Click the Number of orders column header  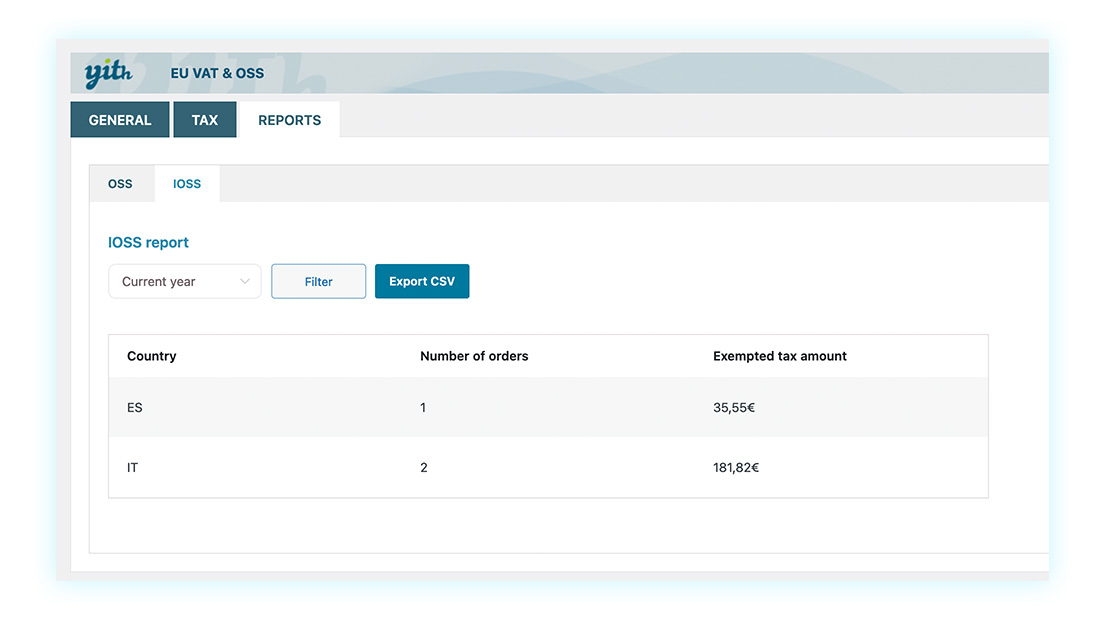(474, 356)
